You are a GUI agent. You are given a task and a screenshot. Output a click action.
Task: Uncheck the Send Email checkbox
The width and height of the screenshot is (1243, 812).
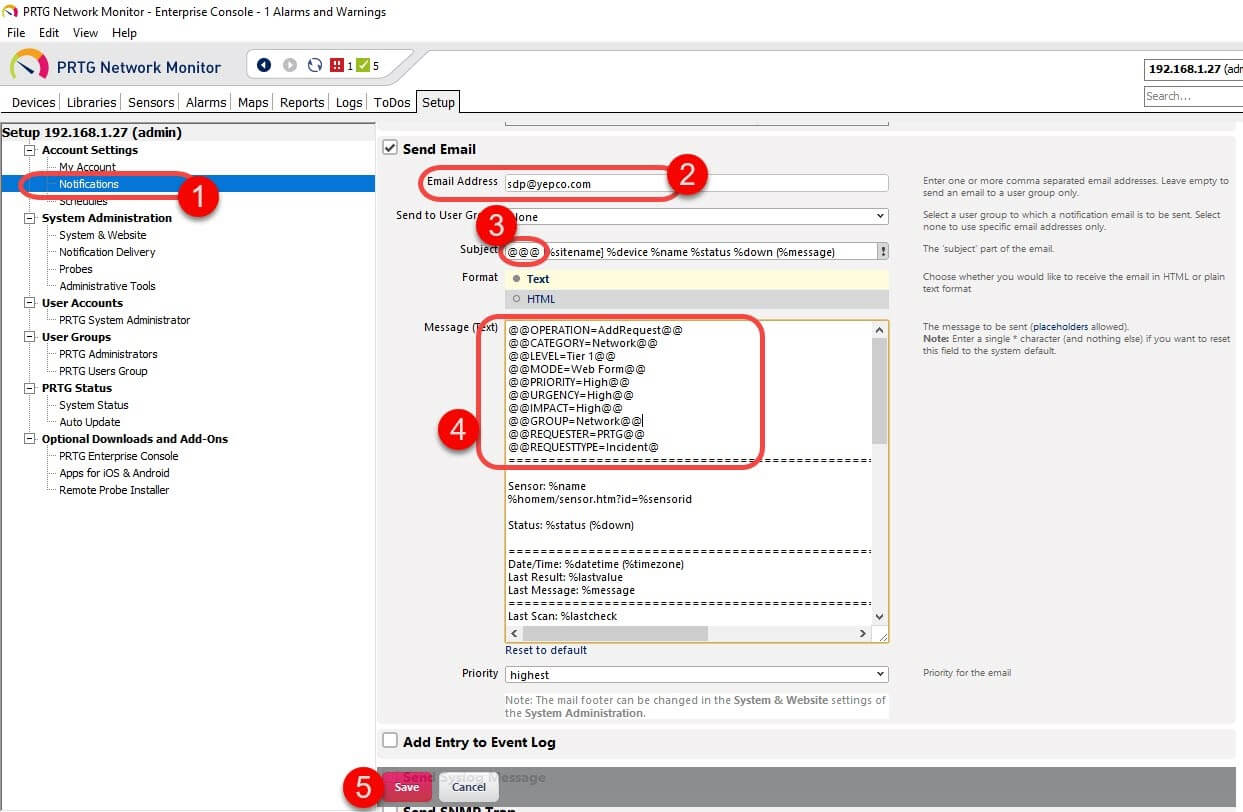pos(390,148)
